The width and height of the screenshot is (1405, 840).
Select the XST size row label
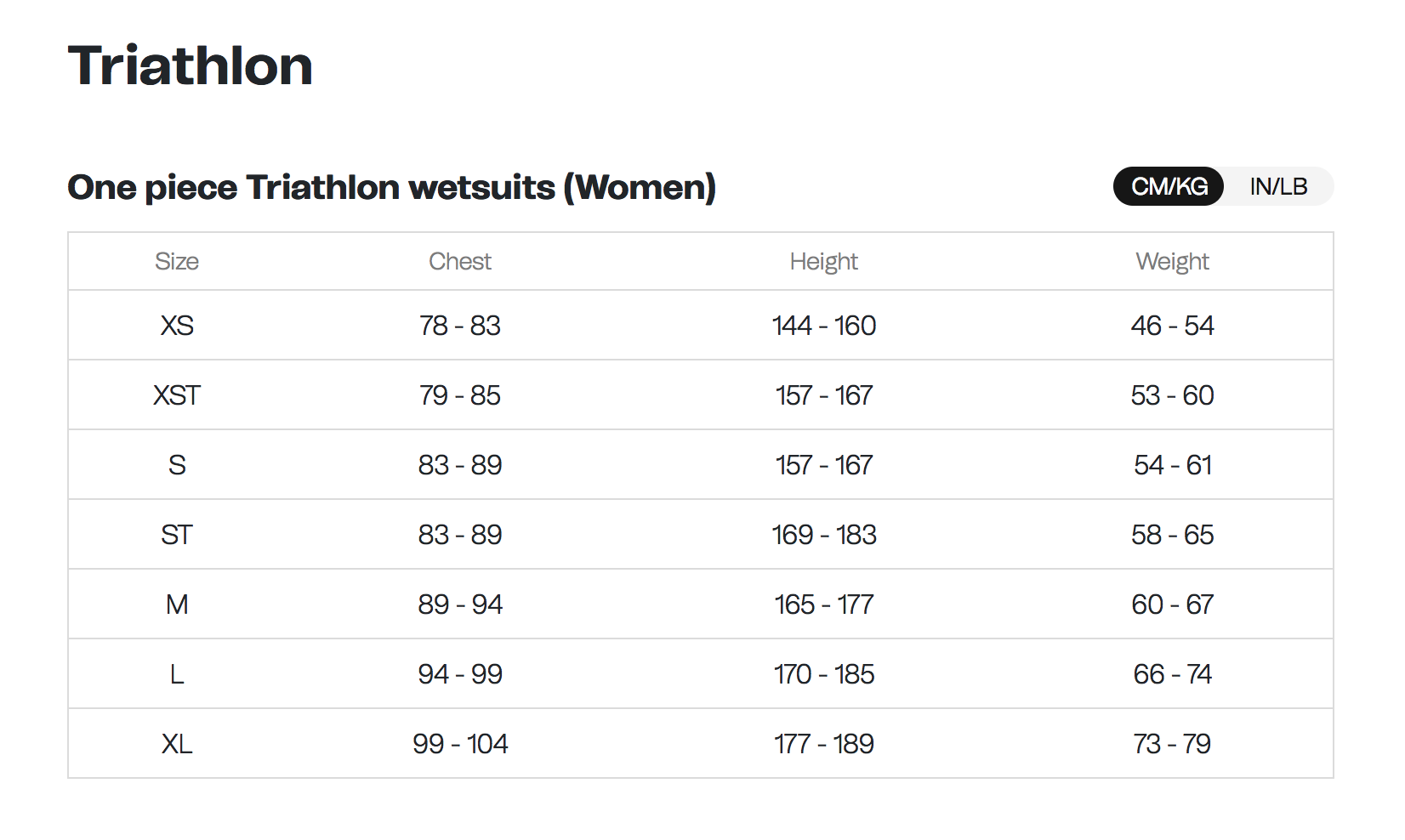tap(177, 395)
